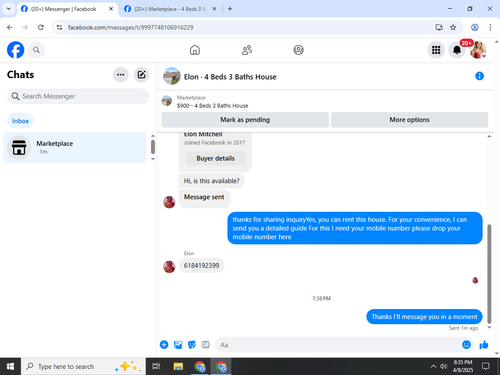Open the emoji picker icon
This screenshot has width=500, height=375.
(466, 345)
